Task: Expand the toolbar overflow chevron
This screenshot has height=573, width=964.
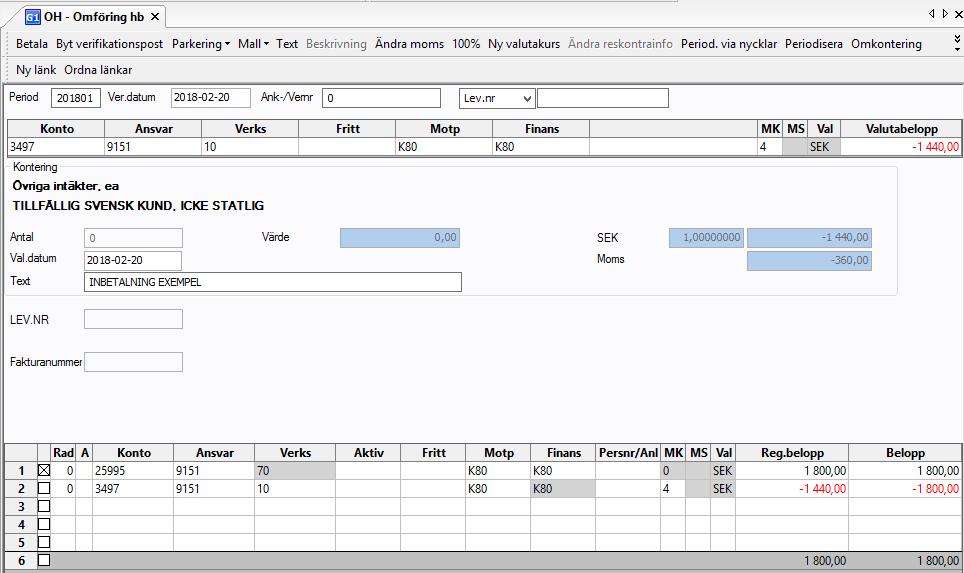Action: (x=957, y=43)
